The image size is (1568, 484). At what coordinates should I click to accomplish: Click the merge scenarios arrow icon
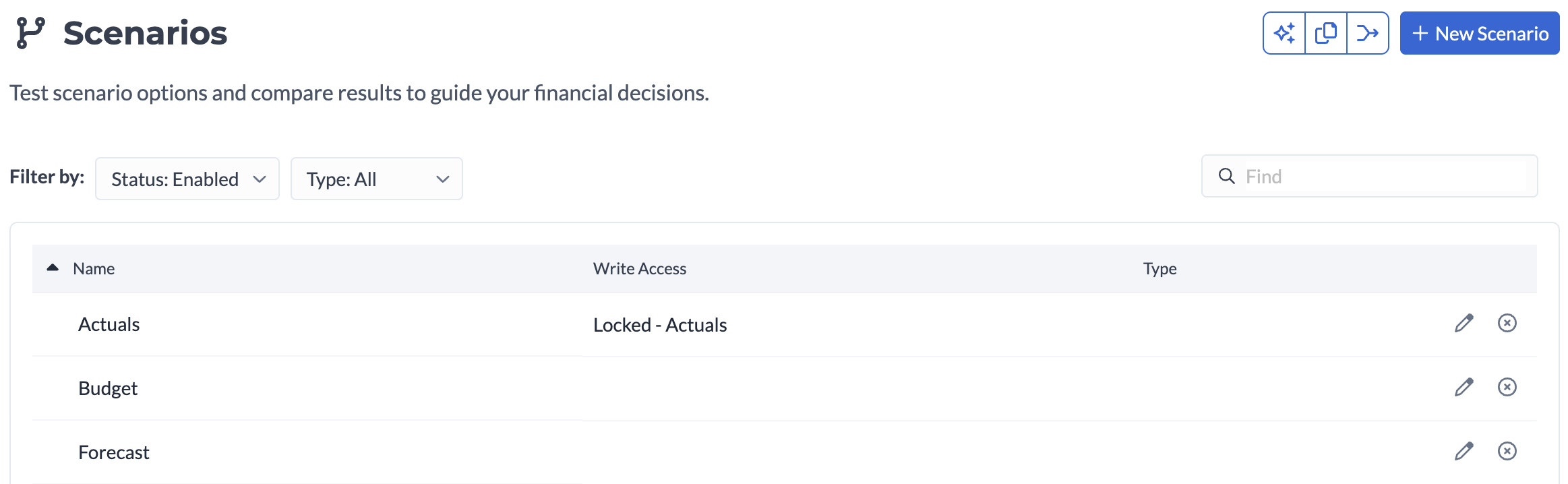click(x=1368, y=33)
